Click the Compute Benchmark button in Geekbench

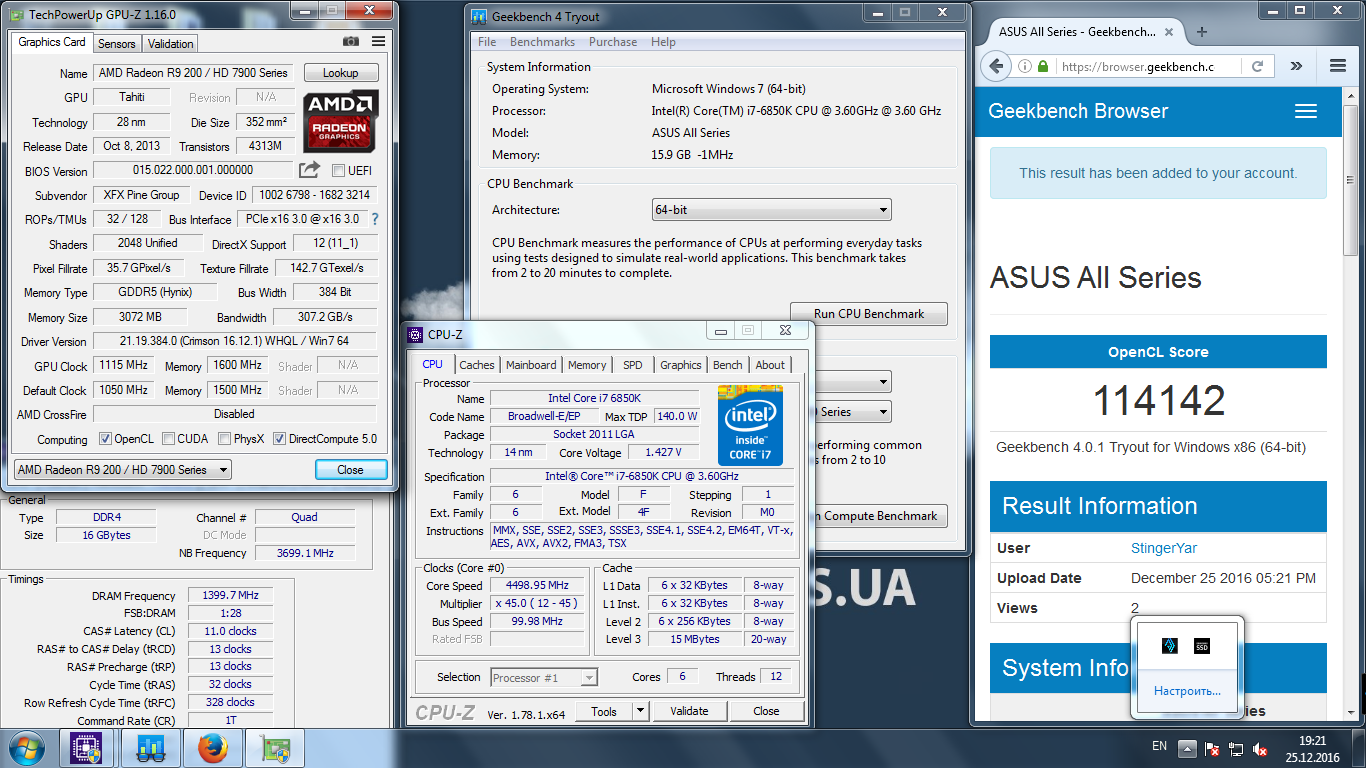tap(880, 516)
